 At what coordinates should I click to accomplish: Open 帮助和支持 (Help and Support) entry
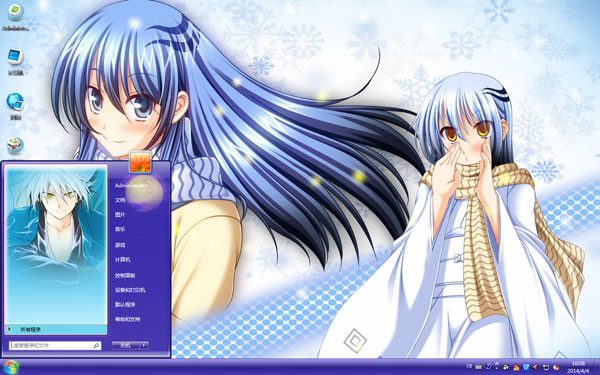pyautogui.click(x=127, y=319)
